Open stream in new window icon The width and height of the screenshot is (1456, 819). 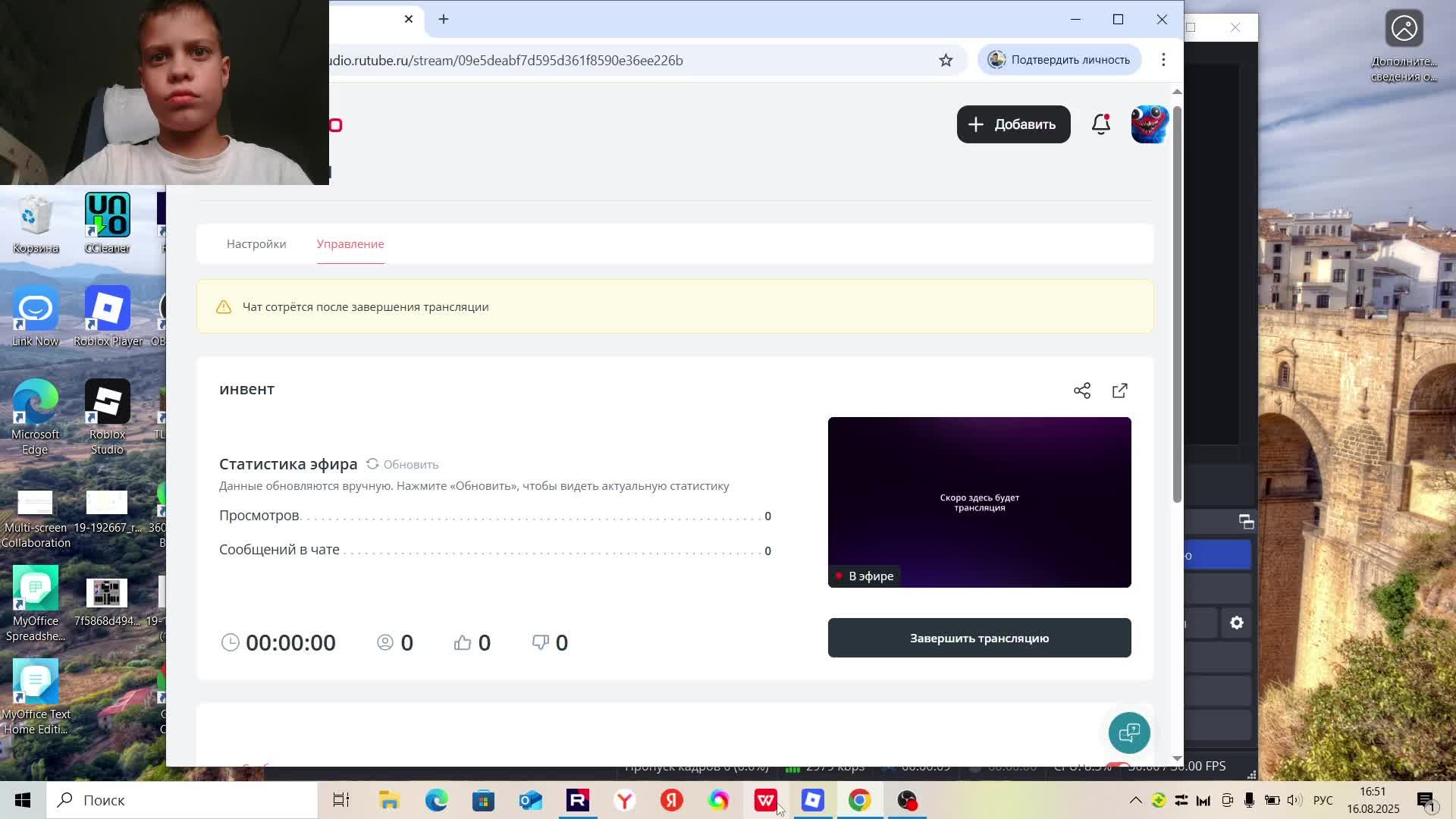1119,391
